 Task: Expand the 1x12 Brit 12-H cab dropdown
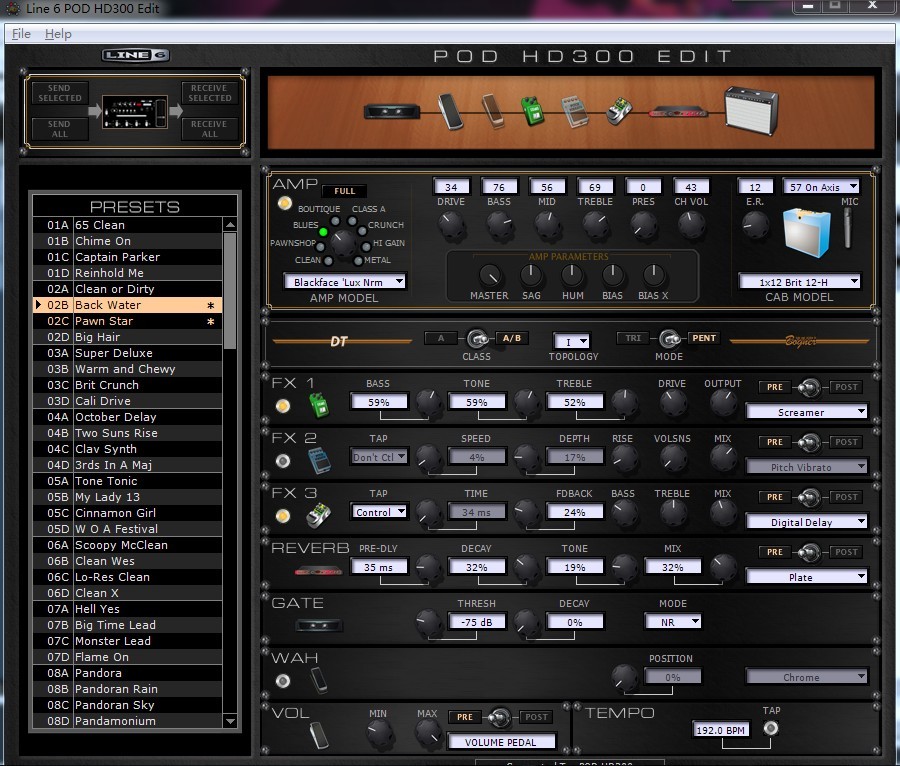[799, 282]
